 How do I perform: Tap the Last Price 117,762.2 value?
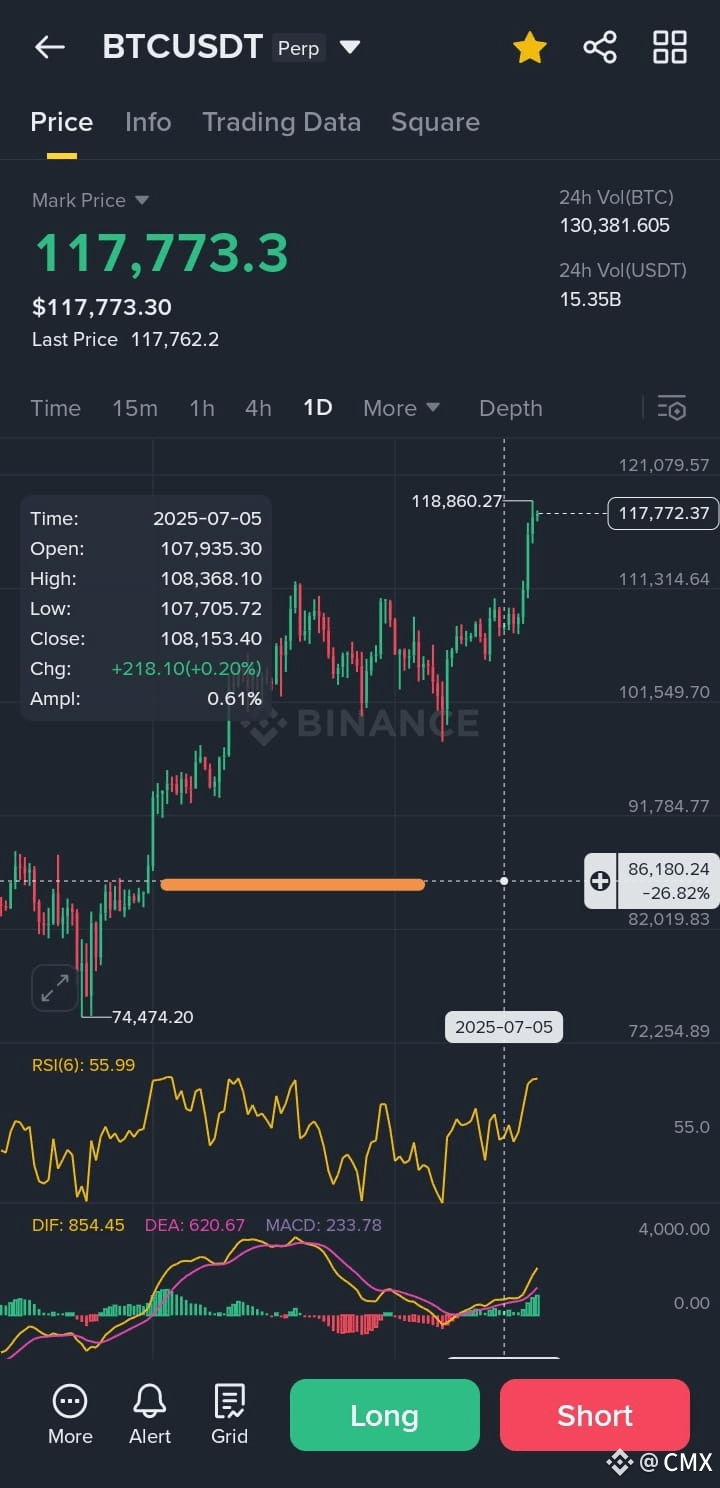click(x=175, y=339)
